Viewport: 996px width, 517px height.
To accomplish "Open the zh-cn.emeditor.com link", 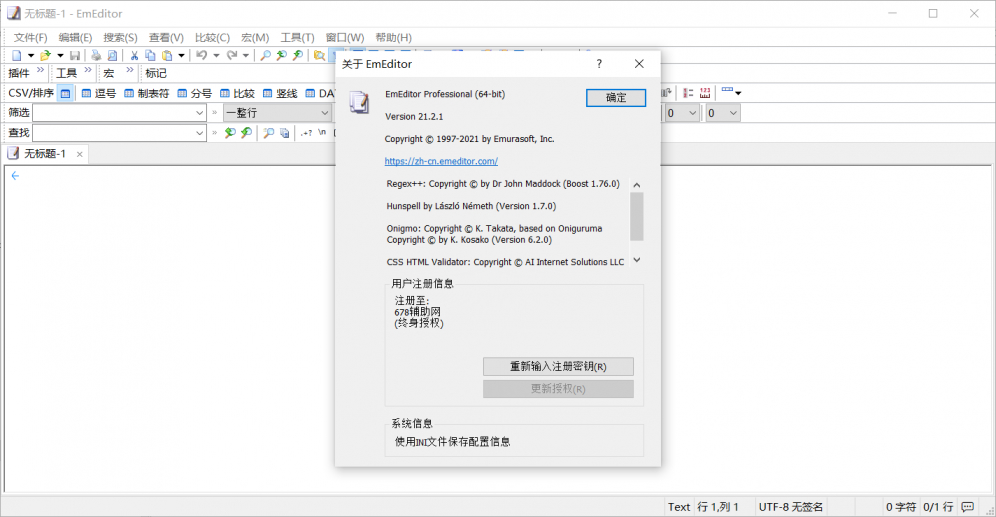I will tap(441, 161).
